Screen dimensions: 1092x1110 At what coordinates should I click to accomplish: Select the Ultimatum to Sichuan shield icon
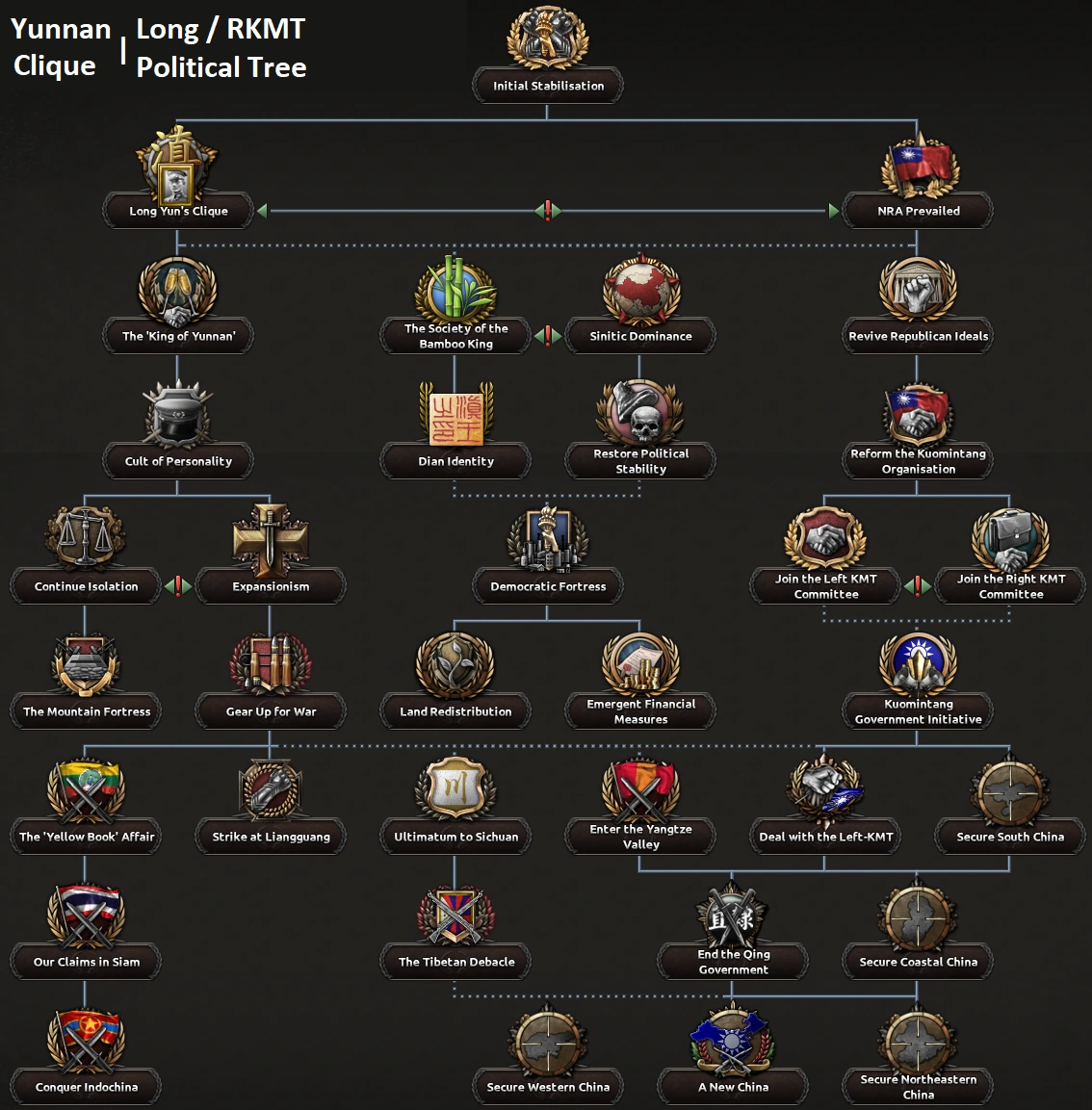tap(455, 789)
